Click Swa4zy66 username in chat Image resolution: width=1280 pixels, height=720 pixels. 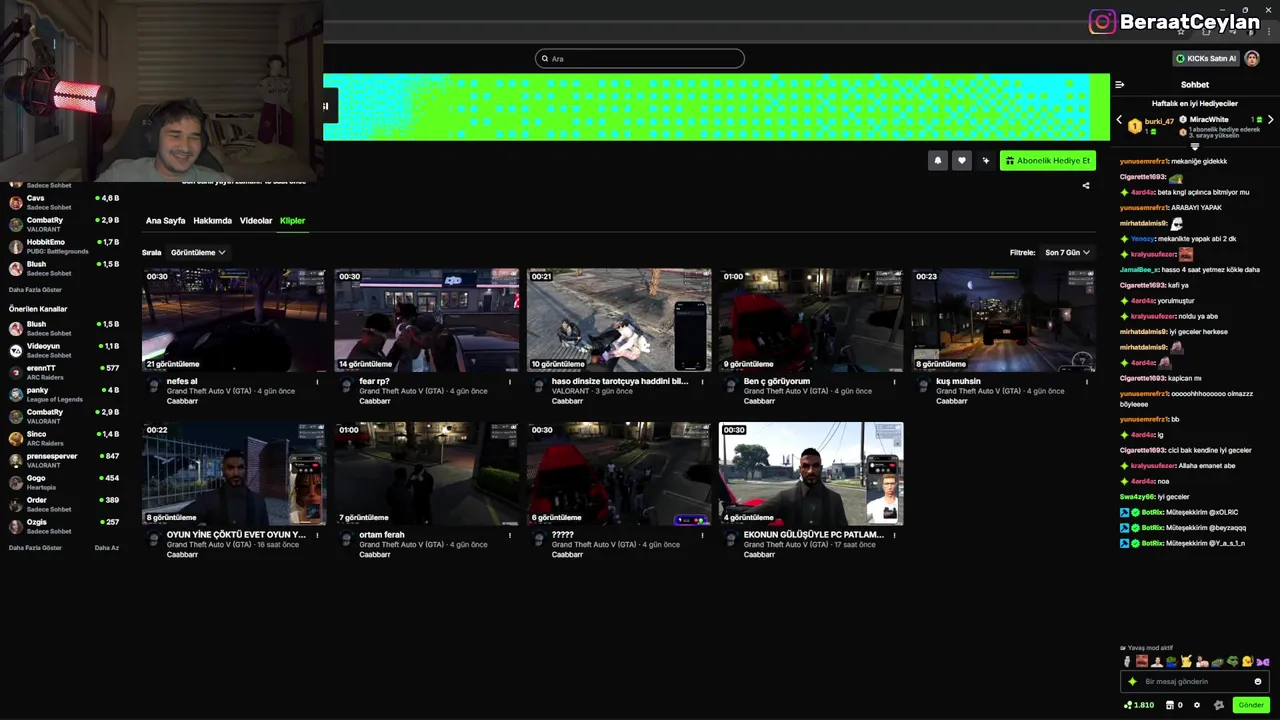(1139, 497)
